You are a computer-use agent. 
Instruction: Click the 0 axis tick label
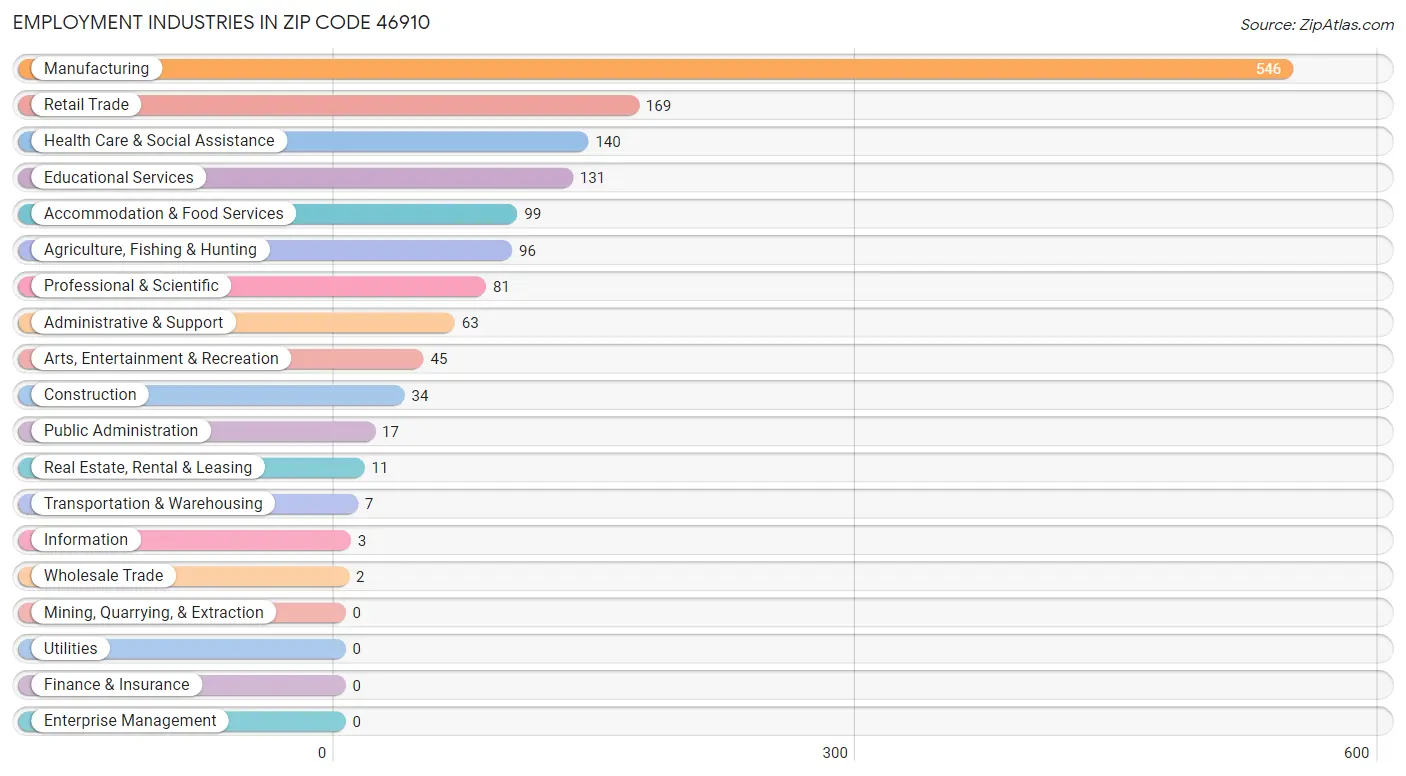point(322,753)
